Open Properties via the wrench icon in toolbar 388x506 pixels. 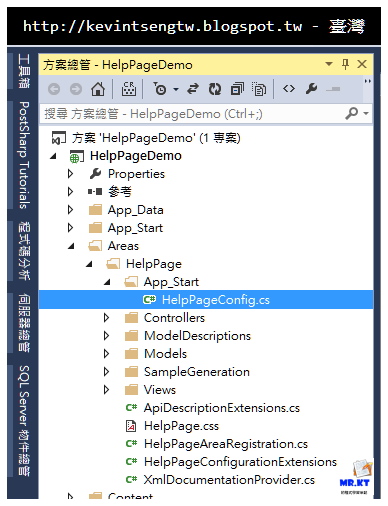coord(311,89)
